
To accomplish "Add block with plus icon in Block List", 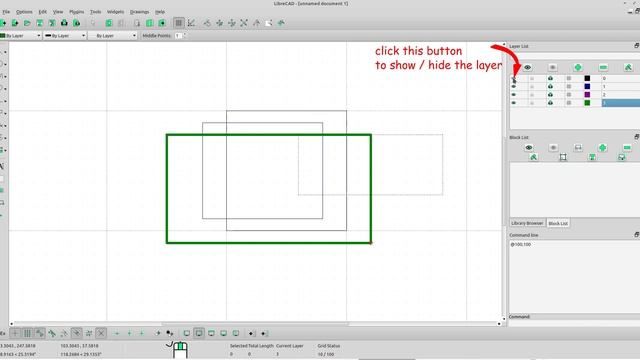I will [x=602, y=147].
